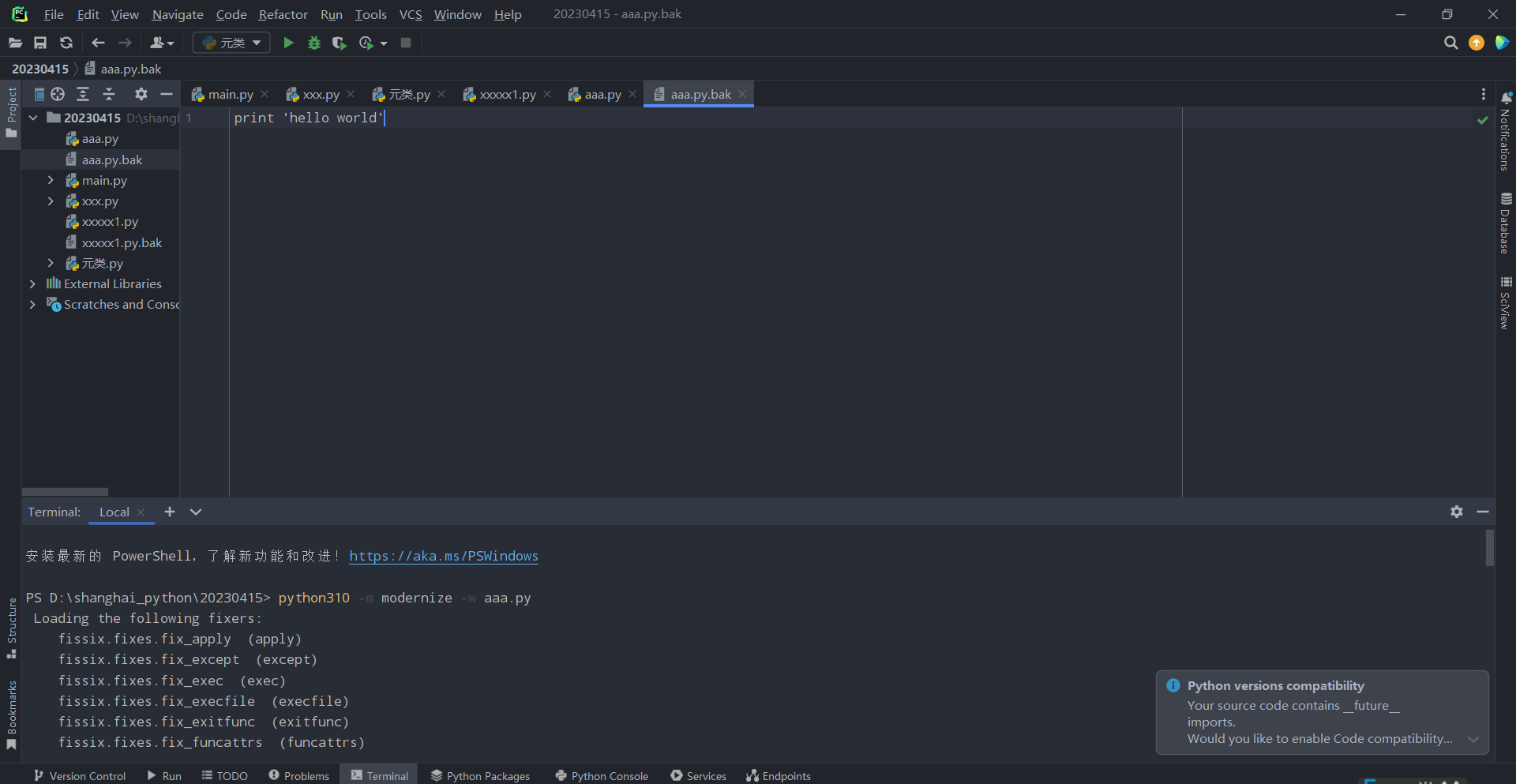Hide the project panel with minus icon
This screenshot has height=784, width=1516.
click(x=166, y=95)
